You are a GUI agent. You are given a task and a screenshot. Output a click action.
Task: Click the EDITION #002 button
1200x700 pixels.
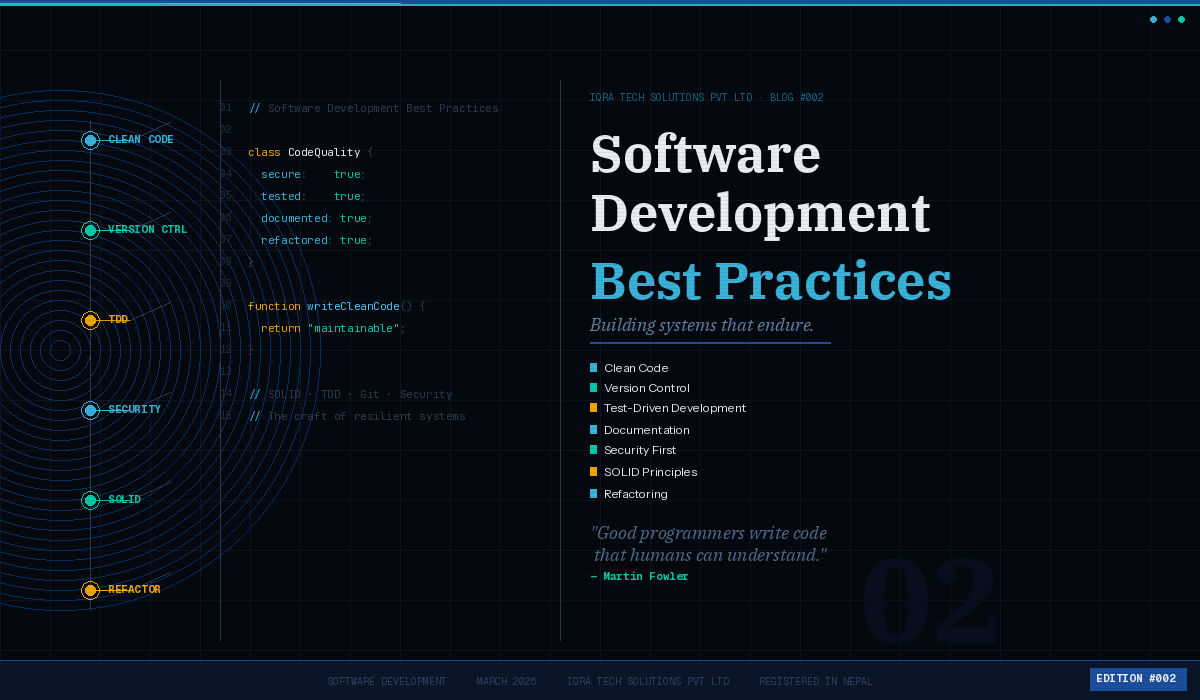[x=1138, y=679]
